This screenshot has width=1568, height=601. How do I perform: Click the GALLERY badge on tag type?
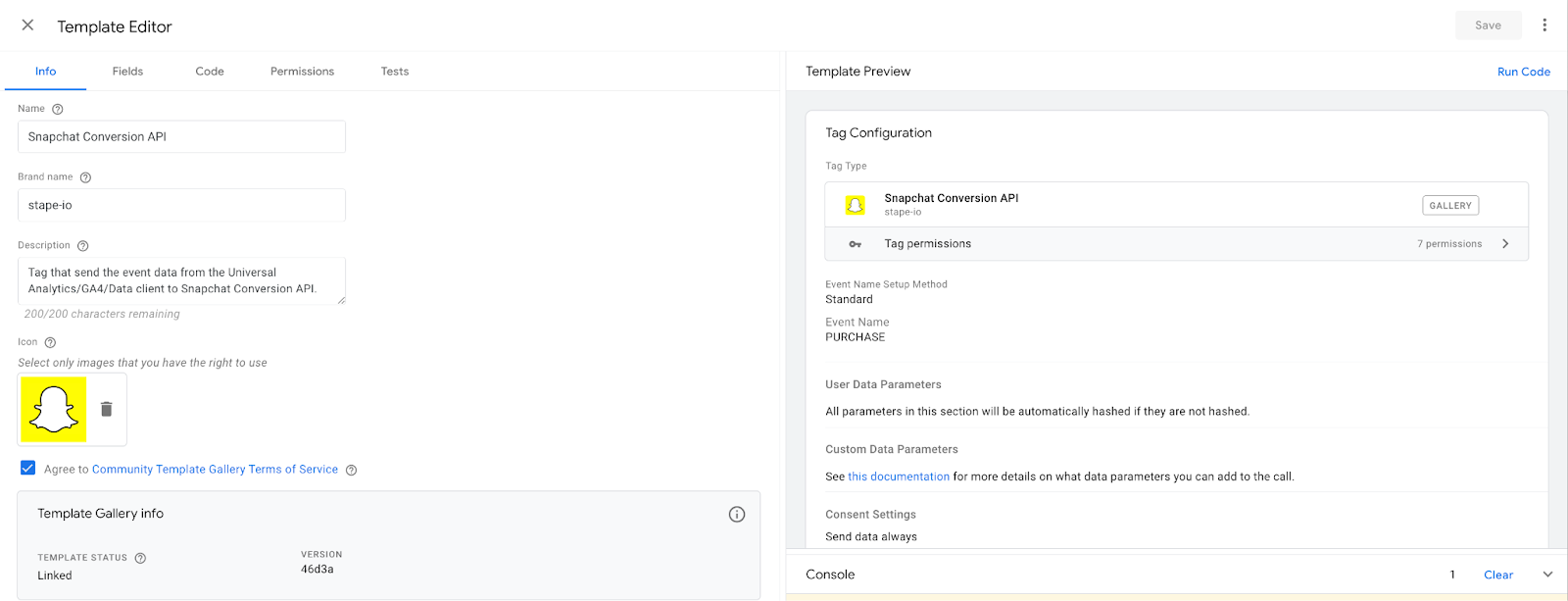[1450, 206]
